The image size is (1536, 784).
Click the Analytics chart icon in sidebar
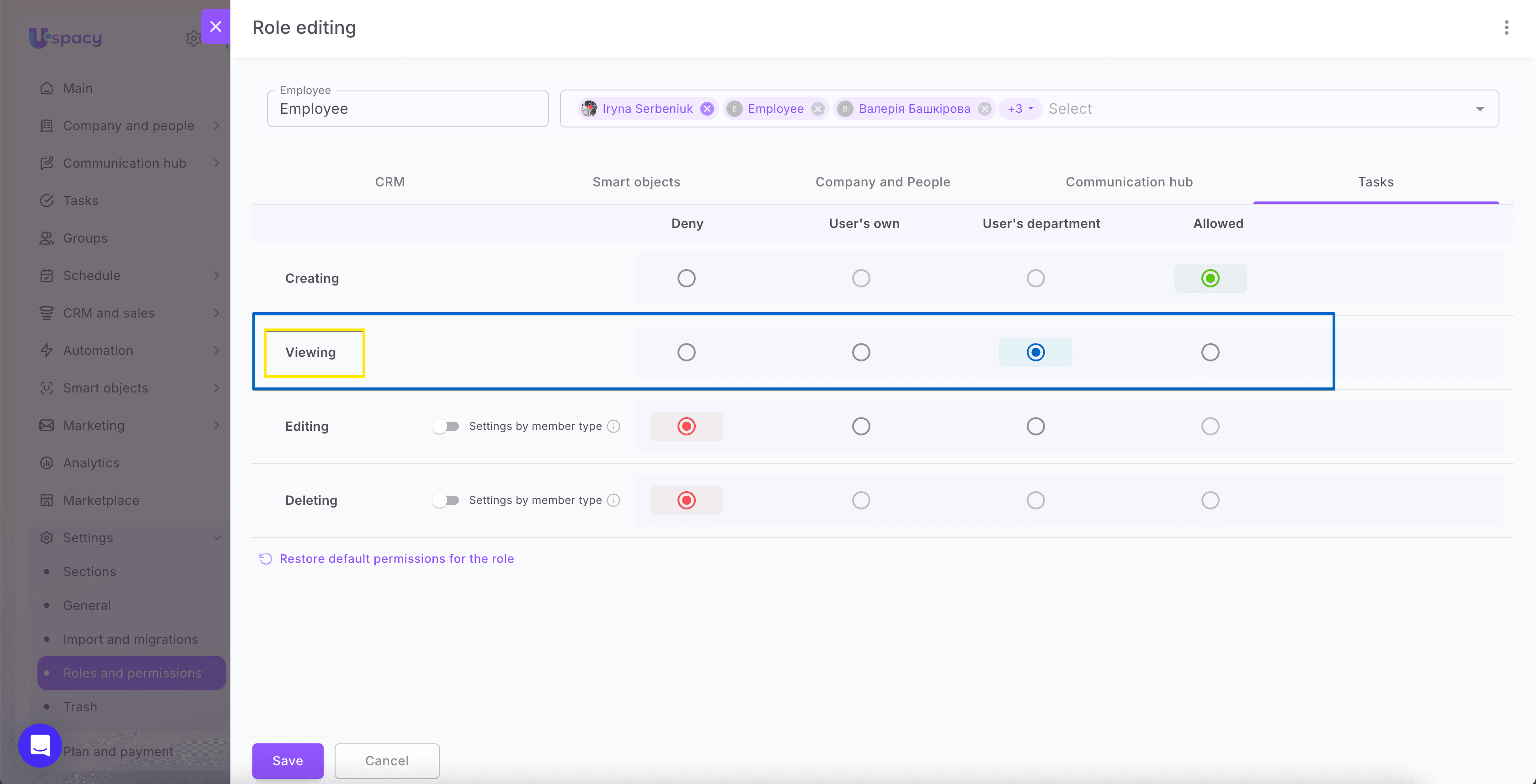coord(47,463)
